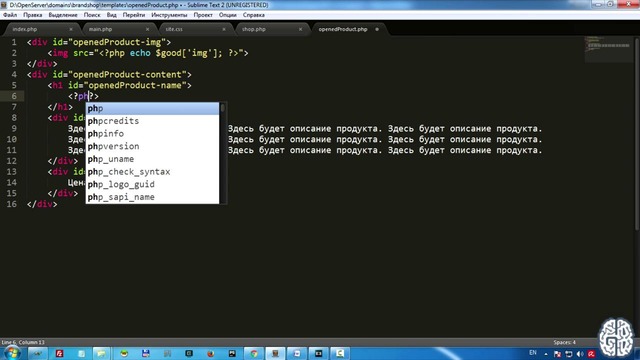The width and height of the screenshot is (640, 360).
Task: Click the Action Center flag tray icon
Action: coord(557,354)
